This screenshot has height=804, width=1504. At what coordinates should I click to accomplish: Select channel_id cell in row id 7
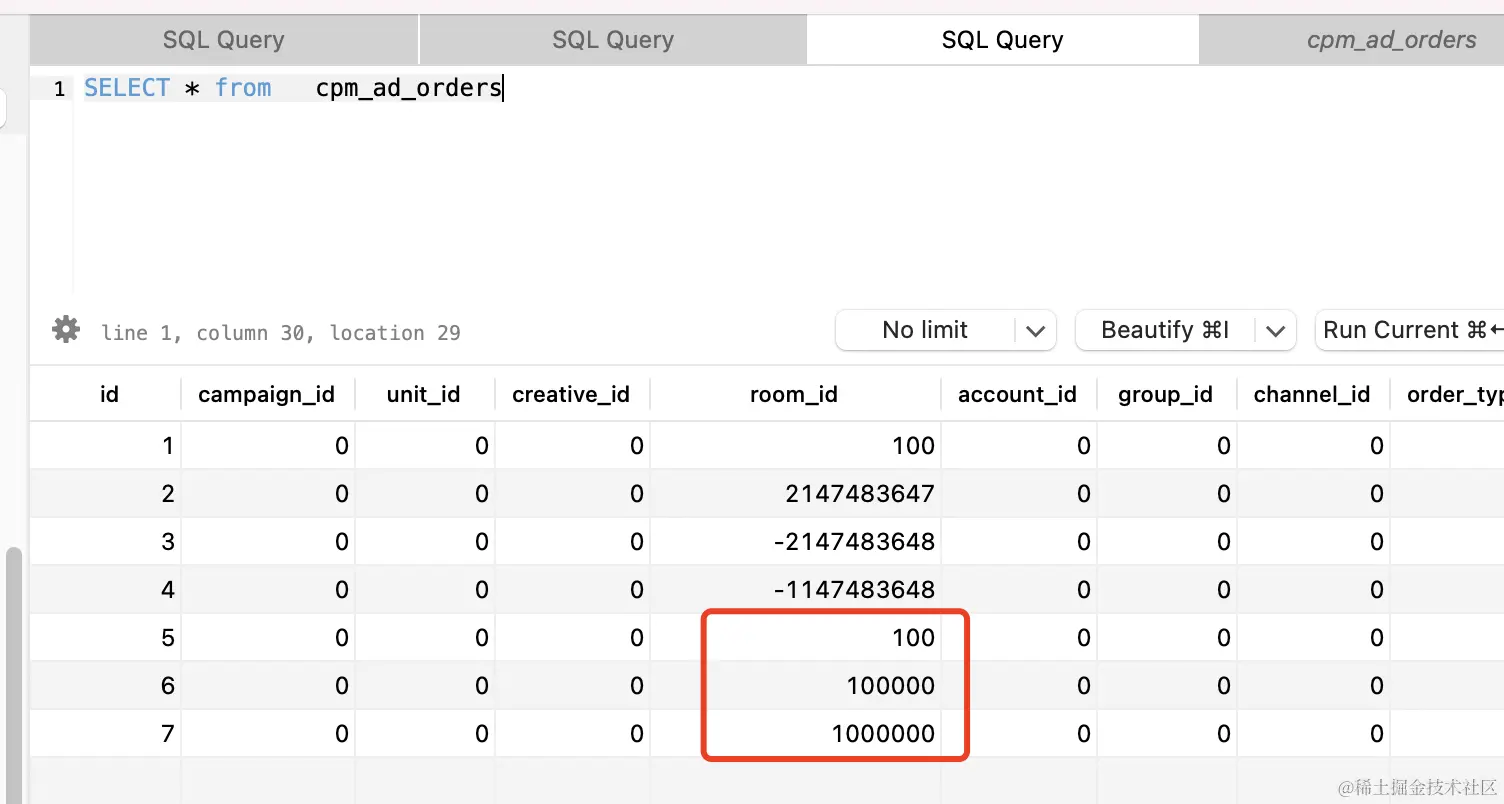point(1313,733)
